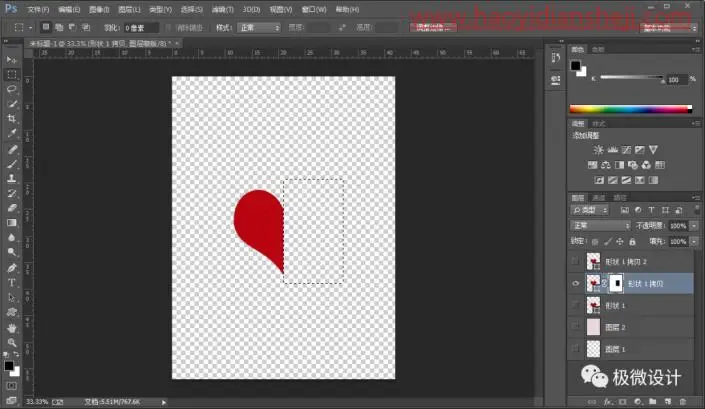Toggle lock all
705x409 pixels.
tap(632, 242)
